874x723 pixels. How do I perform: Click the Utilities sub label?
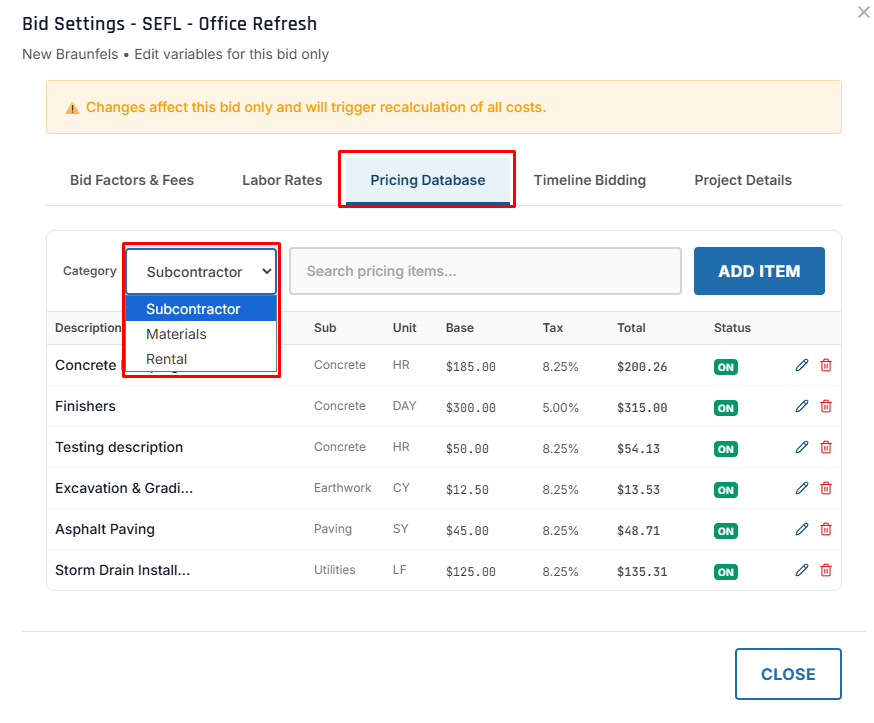(x=334, y=570)
